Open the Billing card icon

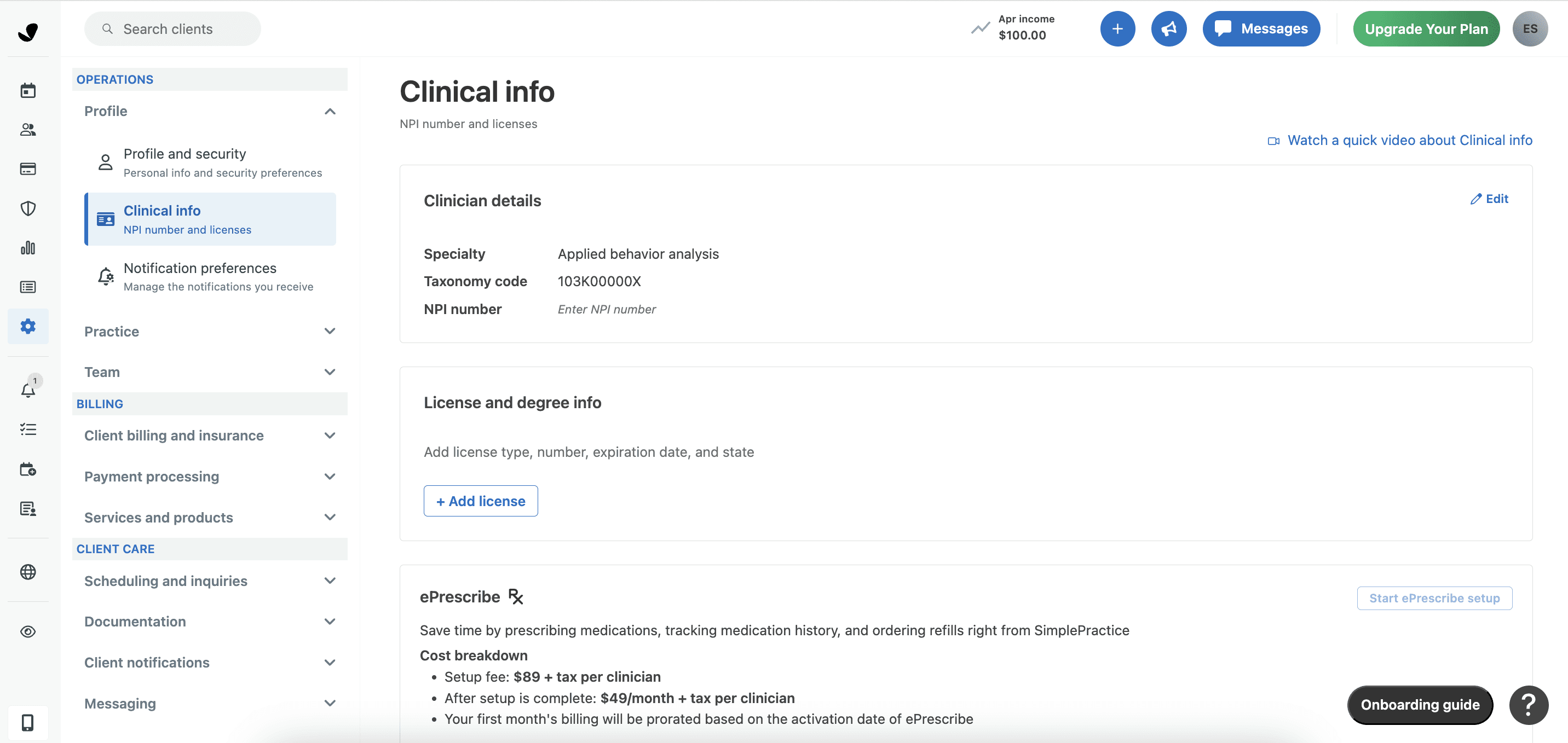coord(28,169)
